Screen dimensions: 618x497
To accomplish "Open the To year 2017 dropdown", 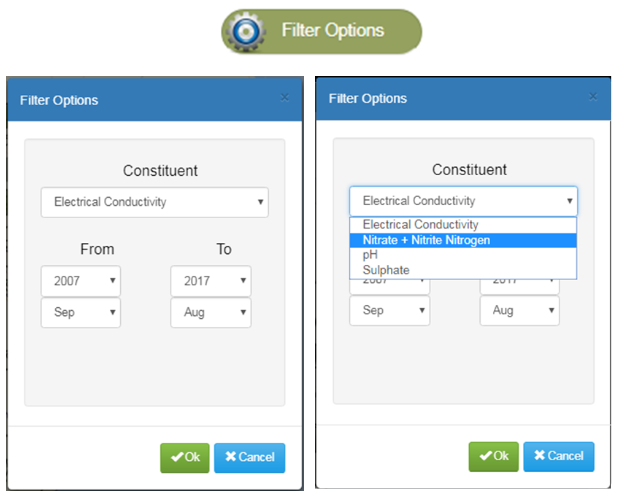I will tap(211, 281).
